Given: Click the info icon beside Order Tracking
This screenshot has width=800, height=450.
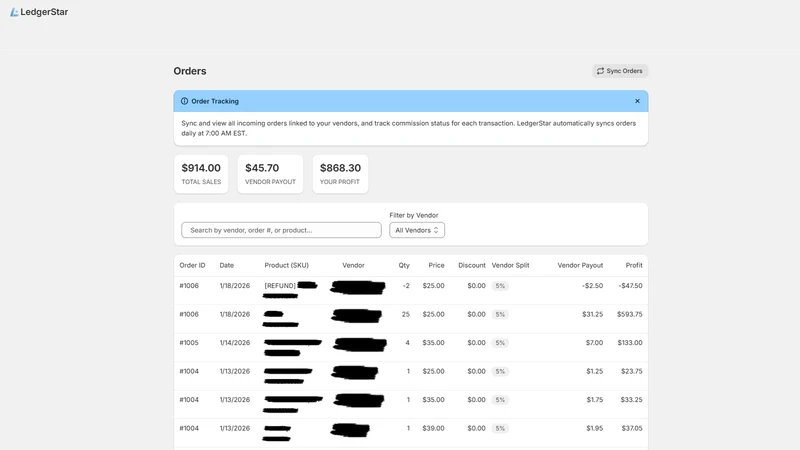Looking at the screenshot, I should coord(184,101).
